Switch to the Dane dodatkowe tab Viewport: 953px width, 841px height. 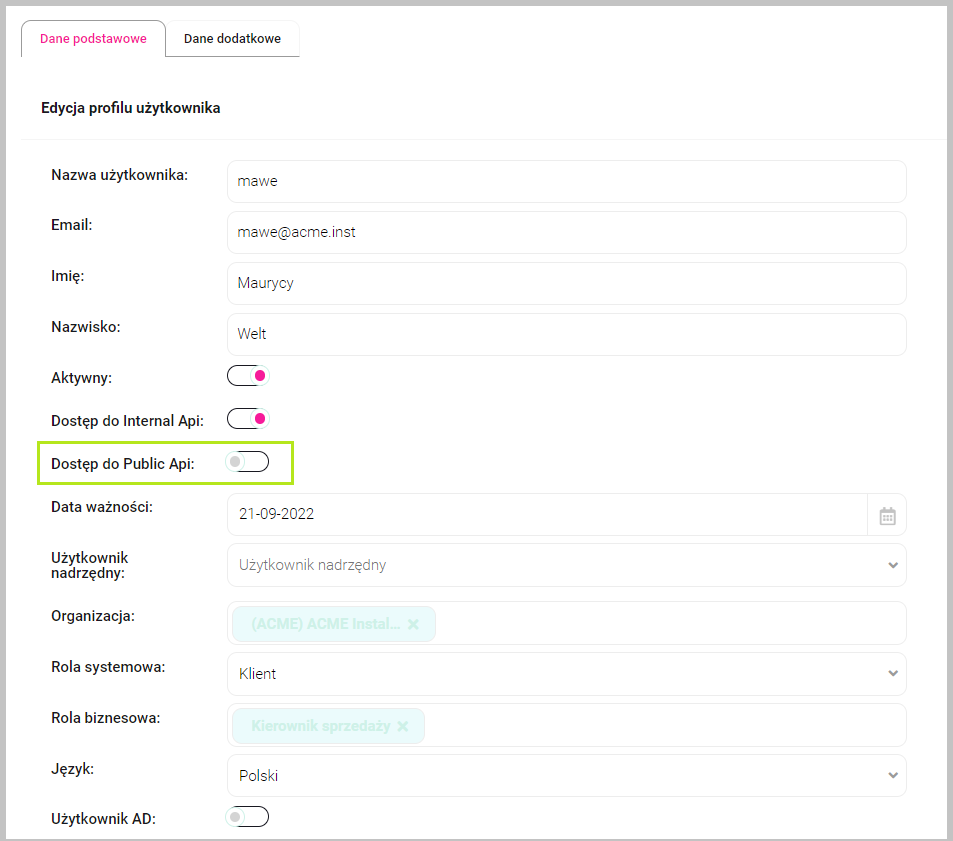click(x=232, y=39)
